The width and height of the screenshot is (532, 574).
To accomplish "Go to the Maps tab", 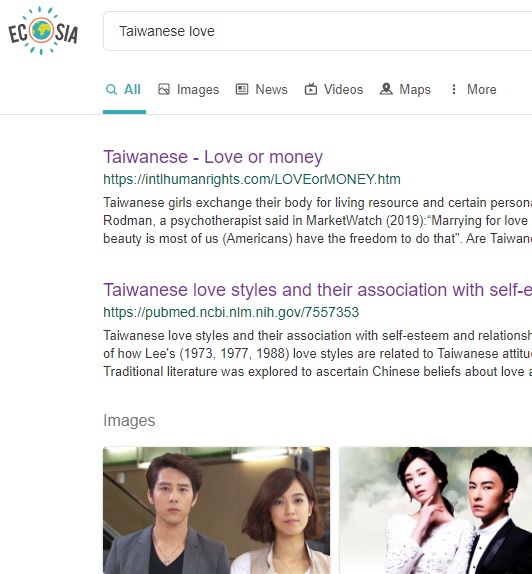I will click(x=405, y=89).
